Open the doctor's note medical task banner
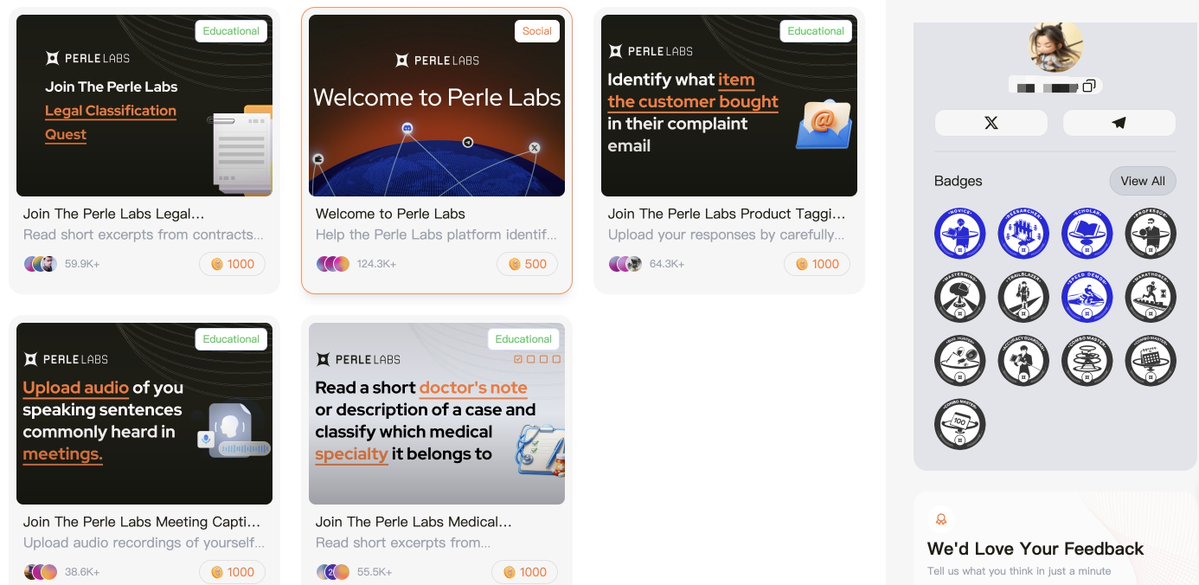Screen dimensions: 1199x585 click(x=437, y=414)
